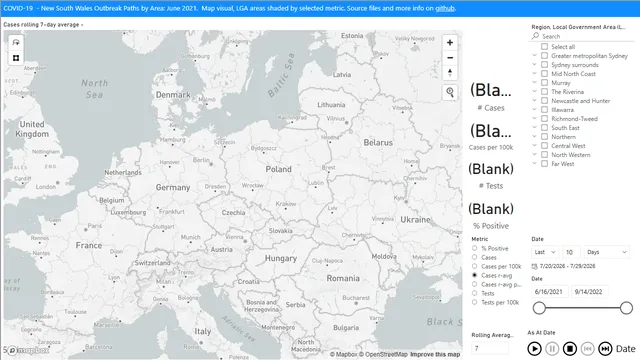Activate the lasso selection tool on the map
Viewport: 640px width, 360px height.
click(16, 42)
